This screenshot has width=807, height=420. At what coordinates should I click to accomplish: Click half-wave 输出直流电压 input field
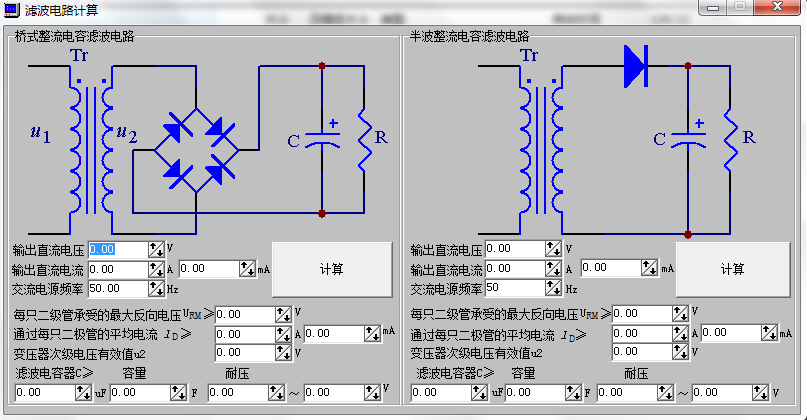pyautogui.click(x=515, y=249)
